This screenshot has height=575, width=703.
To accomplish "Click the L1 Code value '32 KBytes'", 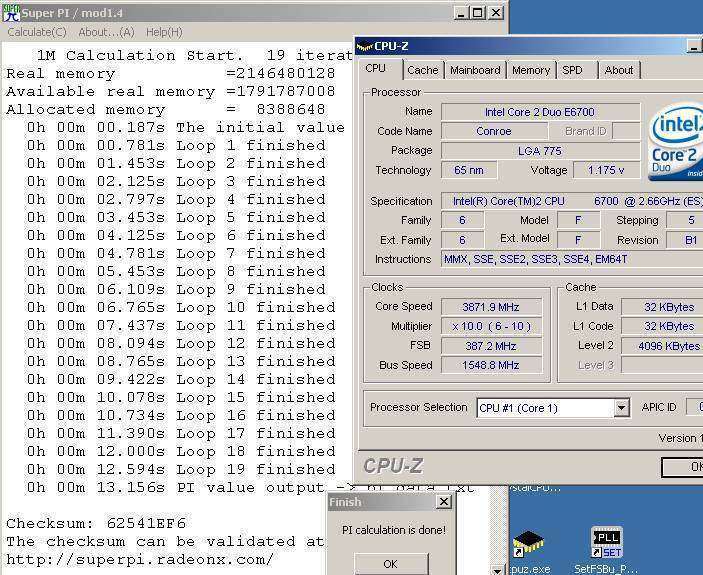I will pyautogui.click(x=662, y=326).
